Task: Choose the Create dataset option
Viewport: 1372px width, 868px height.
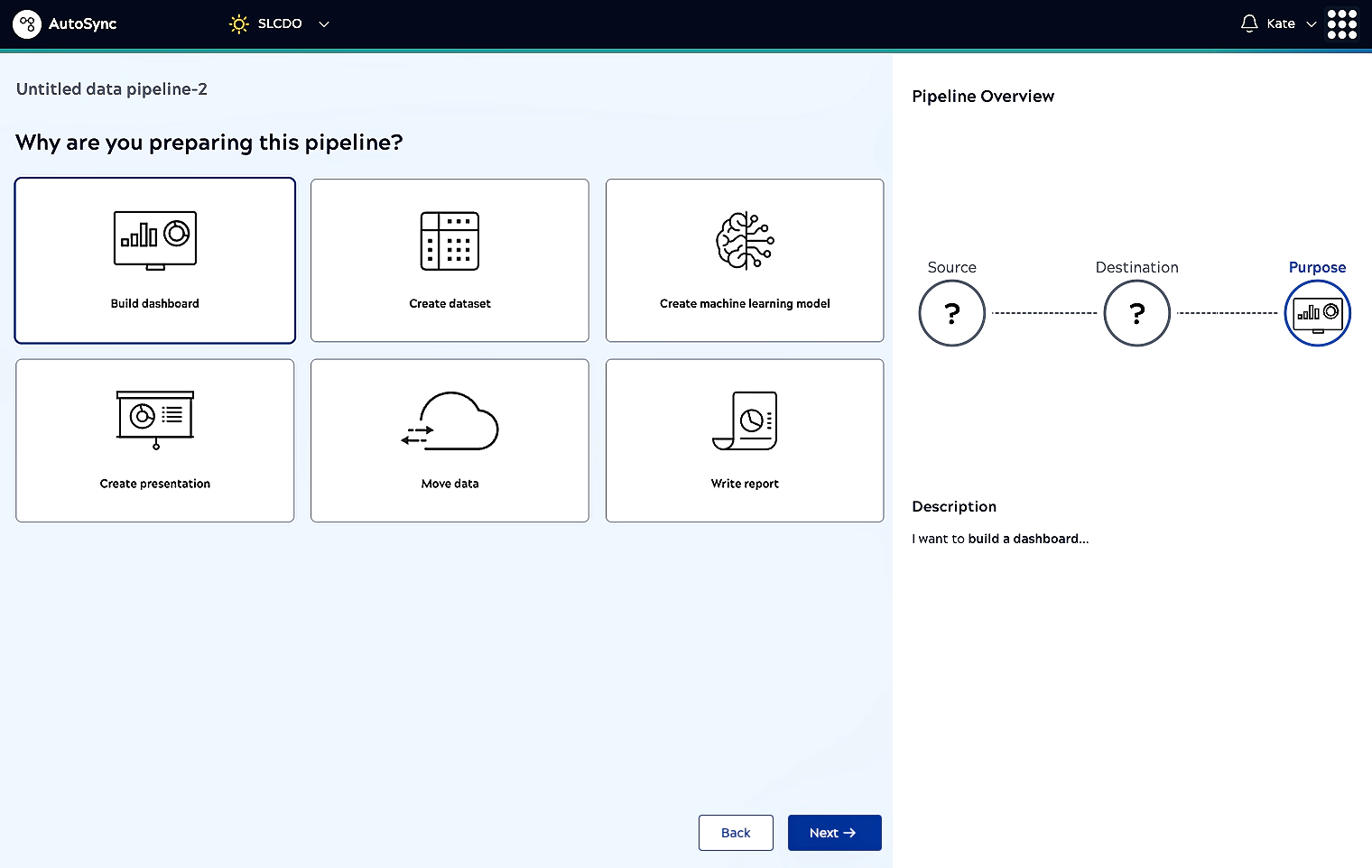Action: (x=450, y=261)
